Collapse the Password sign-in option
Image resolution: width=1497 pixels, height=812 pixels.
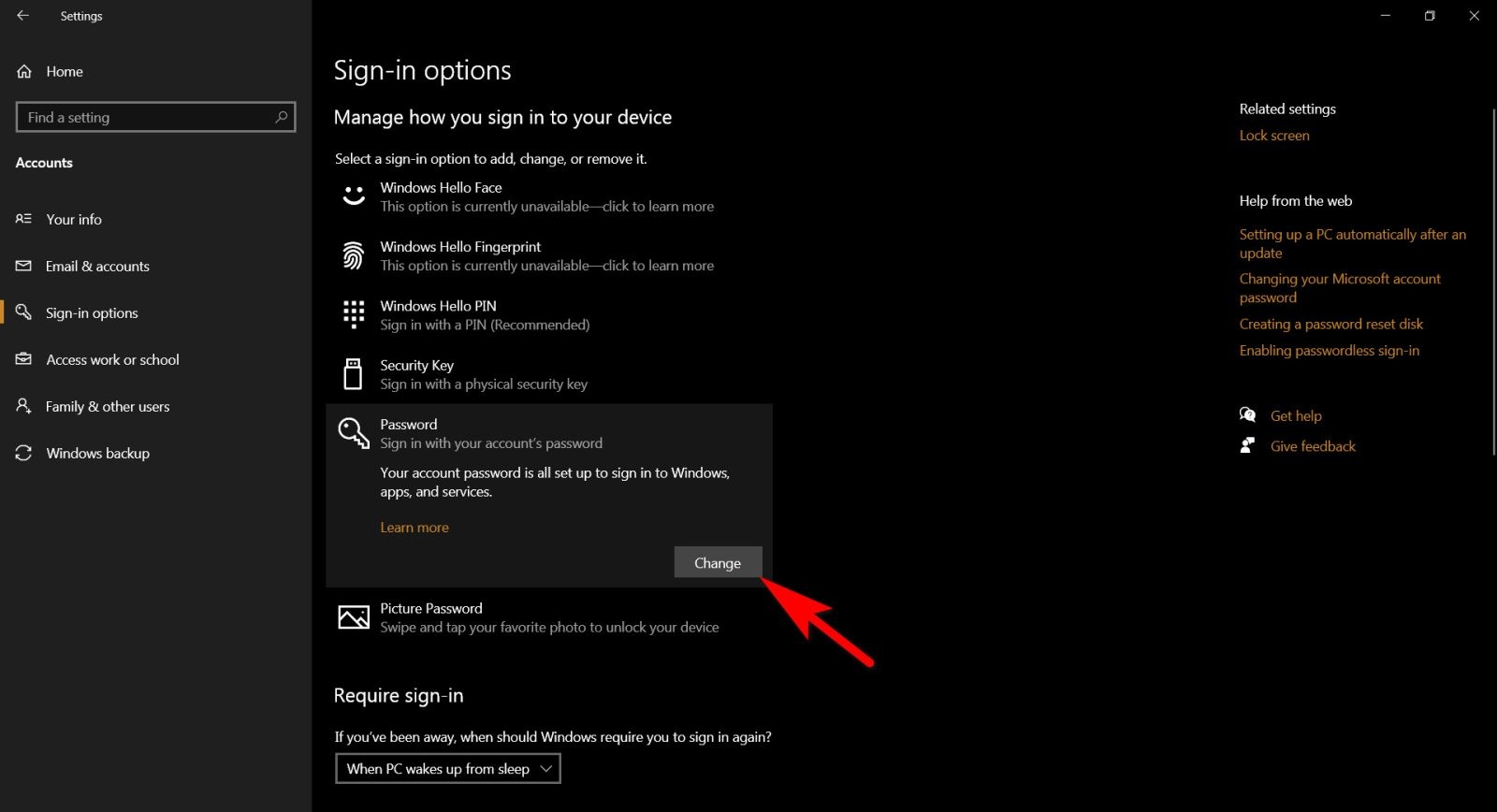(549, 433)
